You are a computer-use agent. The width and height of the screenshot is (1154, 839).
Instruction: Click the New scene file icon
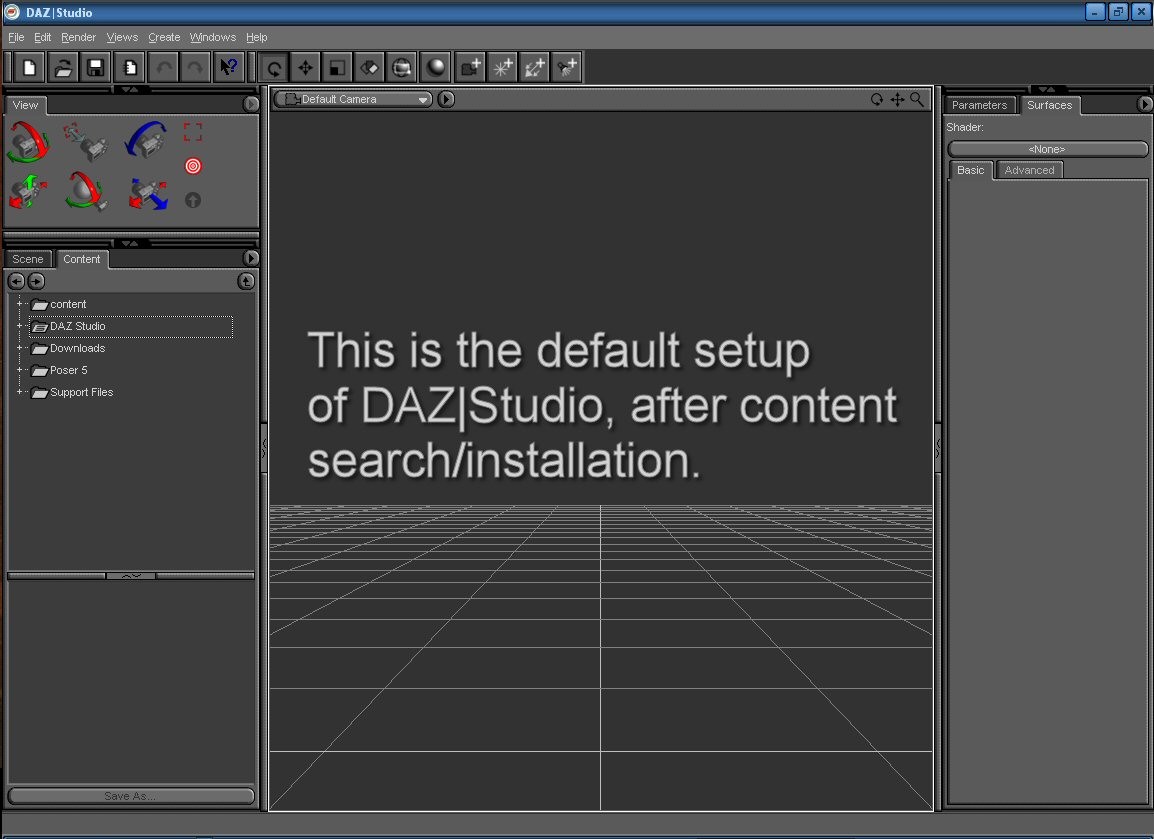pos(30,67)
